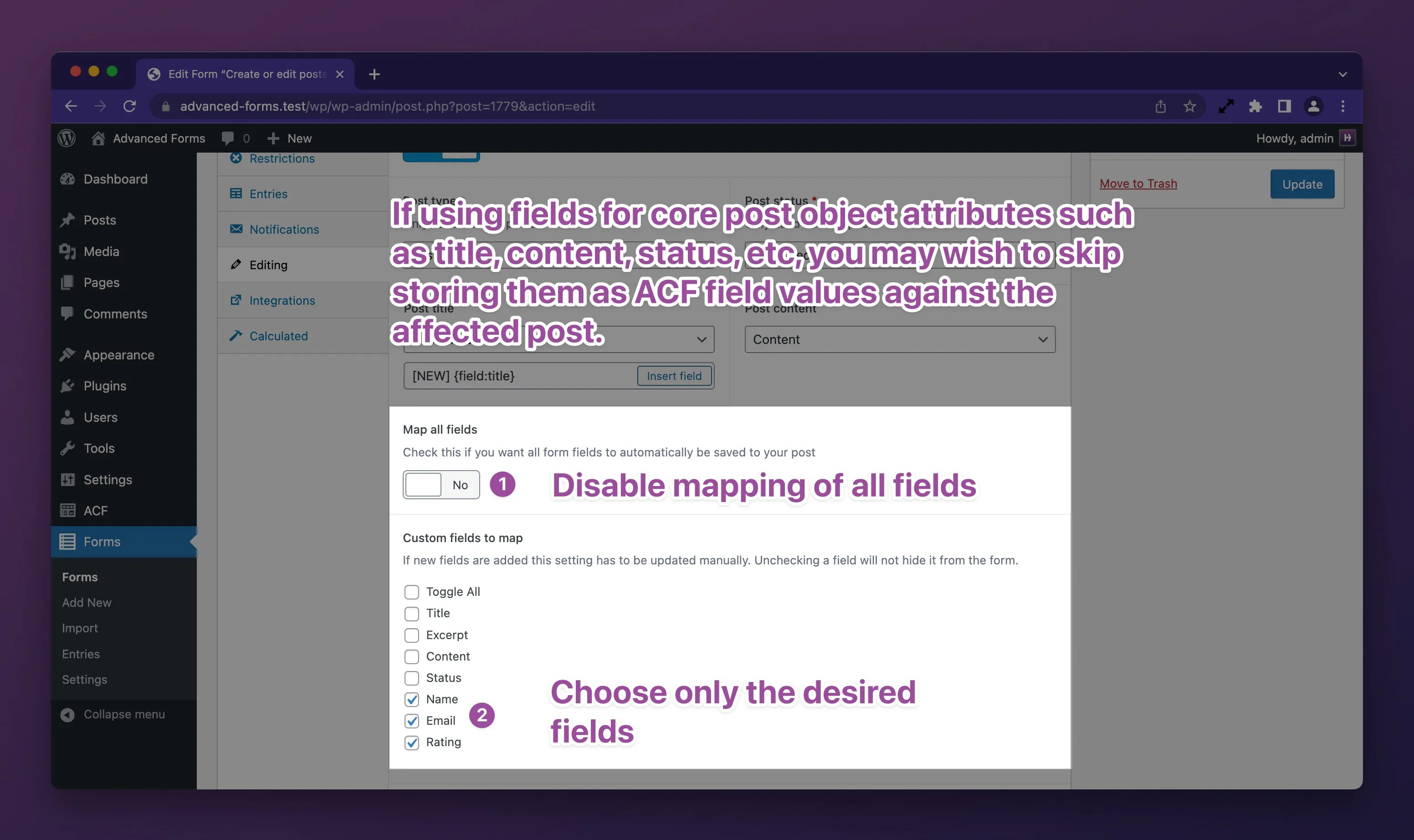Switch to the Entries settings tab

(x=303, y=194)
